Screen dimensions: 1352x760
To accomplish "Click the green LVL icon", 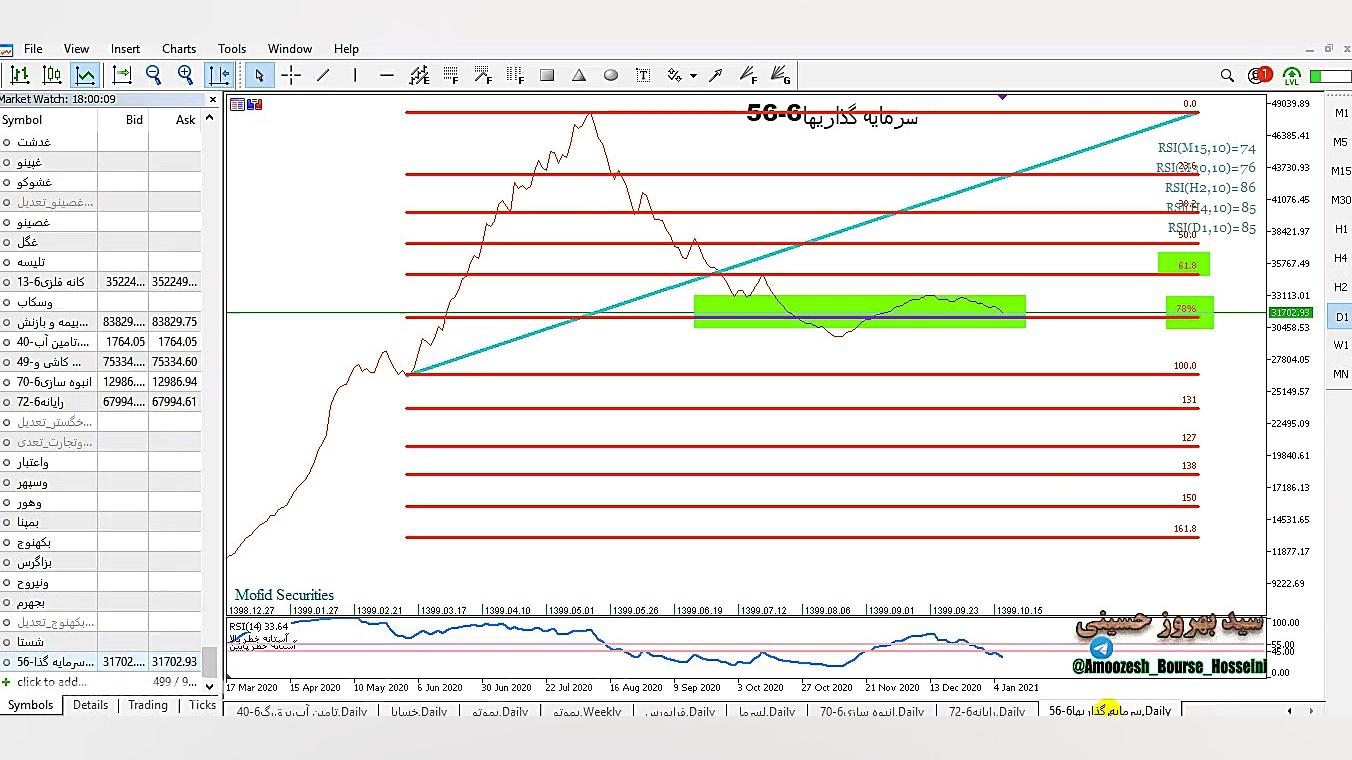I will click(x=1292, y=76).
